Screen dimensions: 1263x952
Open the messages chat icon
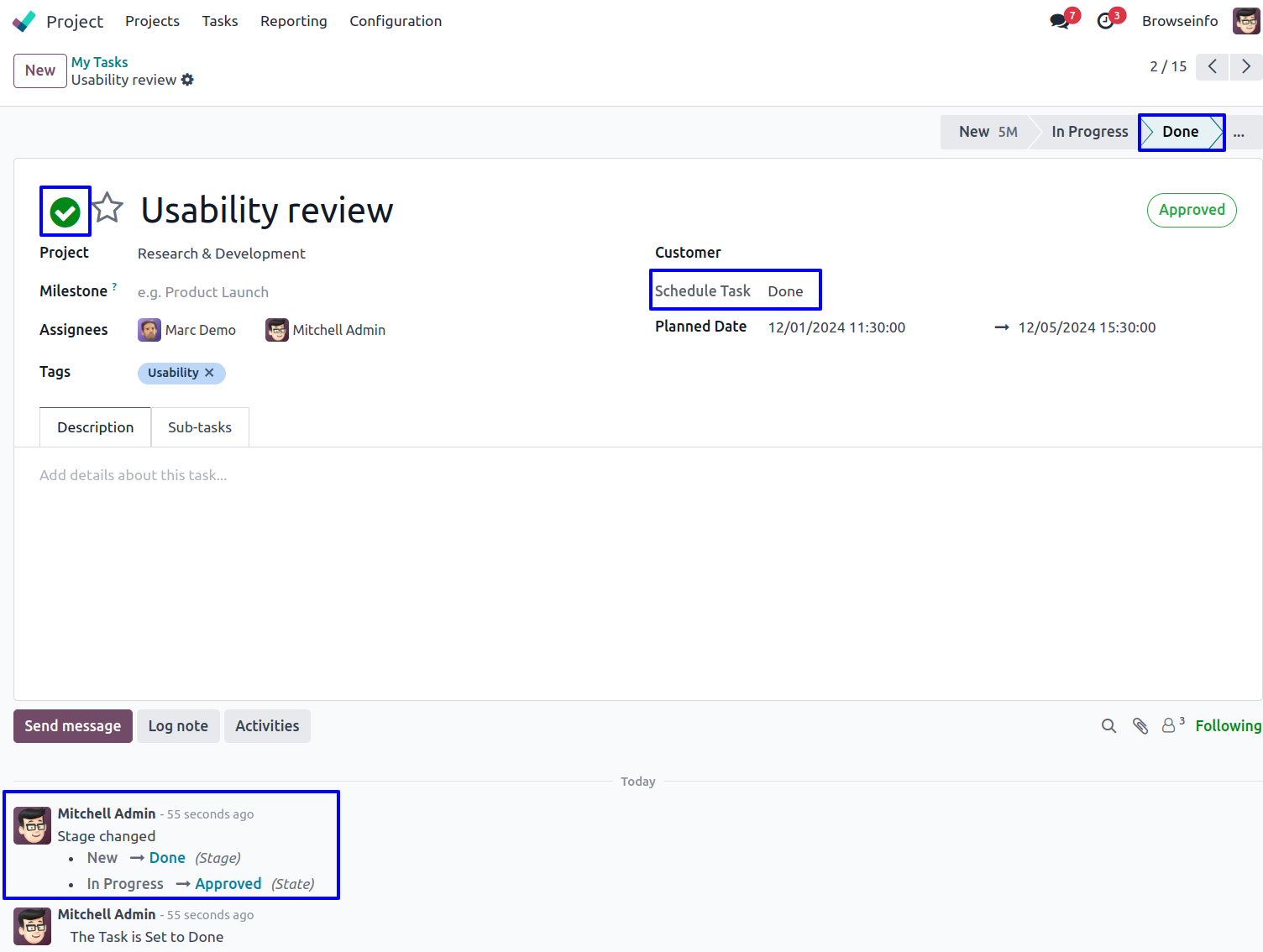(x=1060, y=21)
